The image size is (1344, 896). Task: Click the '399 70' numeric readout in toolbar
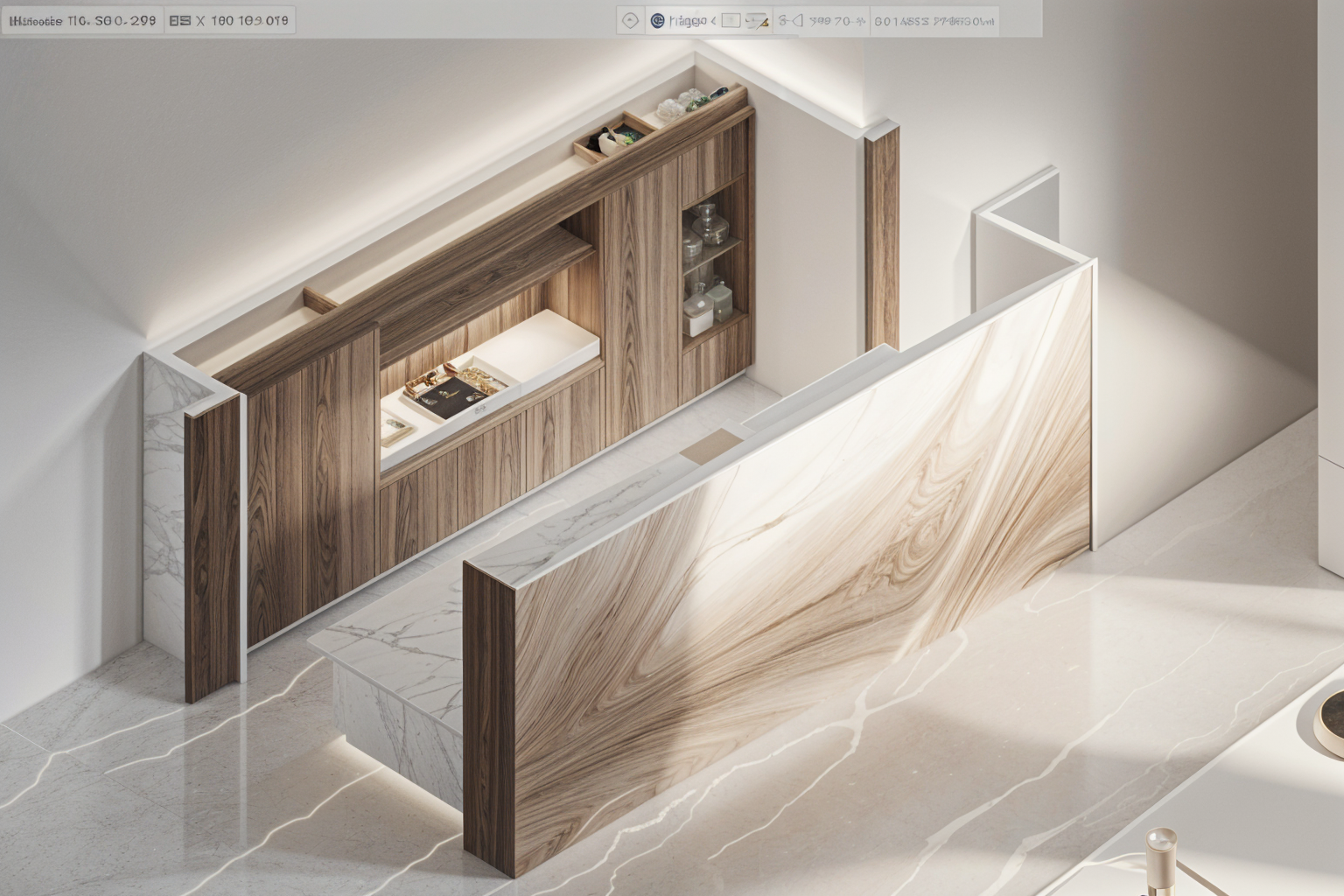(x=836, y=20)
